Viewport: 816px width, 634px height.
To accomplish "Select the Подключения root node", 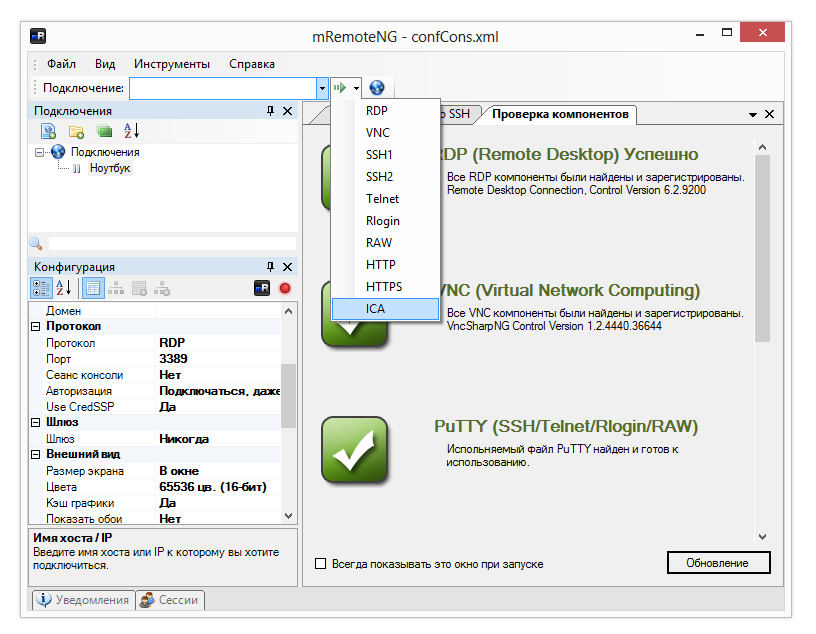I will click(105, 152).
